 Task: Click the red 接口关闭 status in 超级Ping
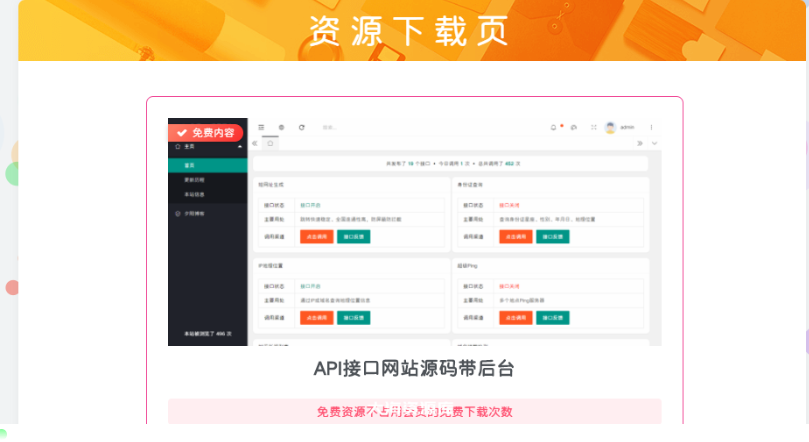tap(509, 286)
